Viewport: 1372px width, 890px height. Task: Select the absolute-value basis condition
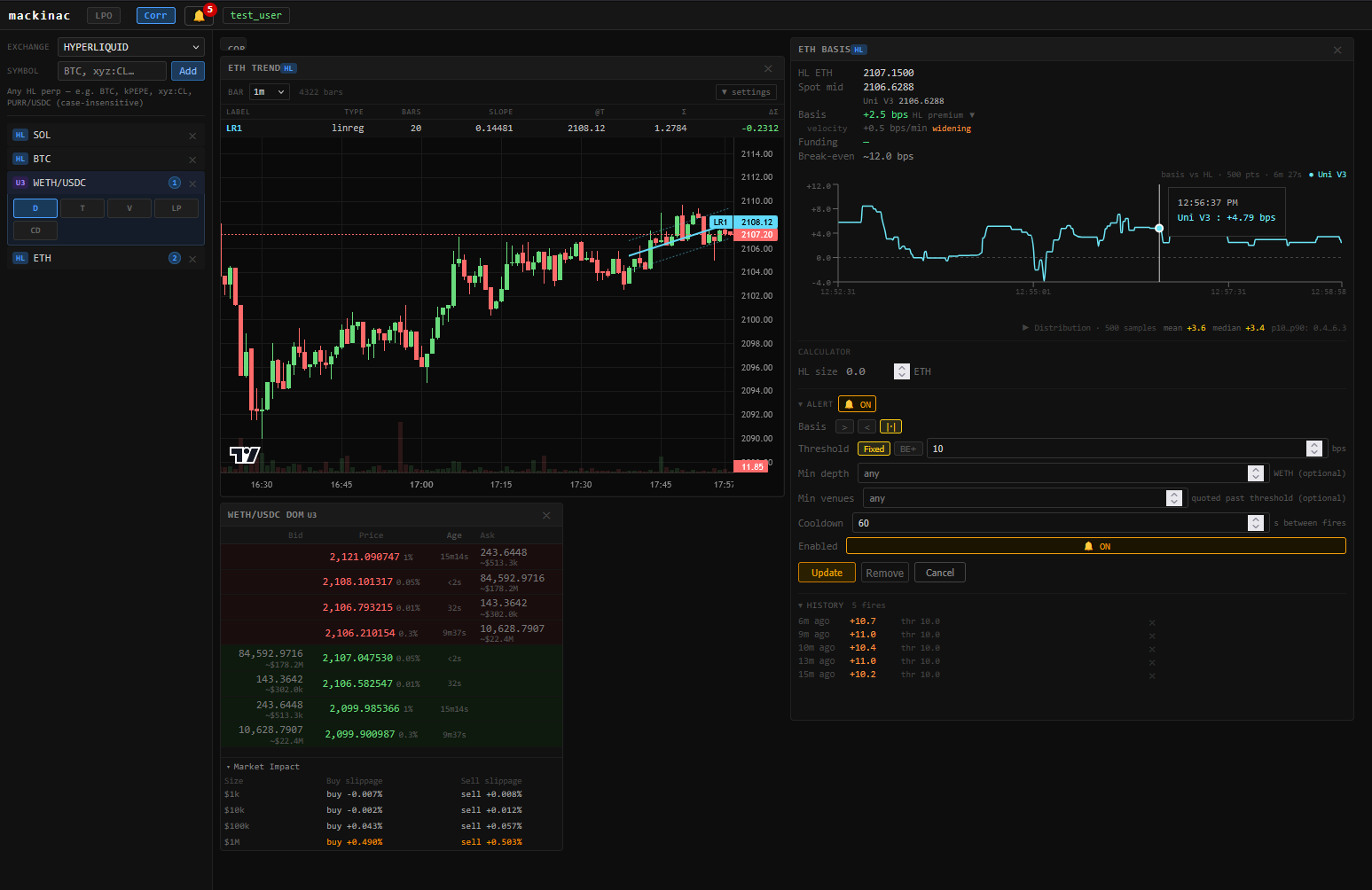point(890,426)
